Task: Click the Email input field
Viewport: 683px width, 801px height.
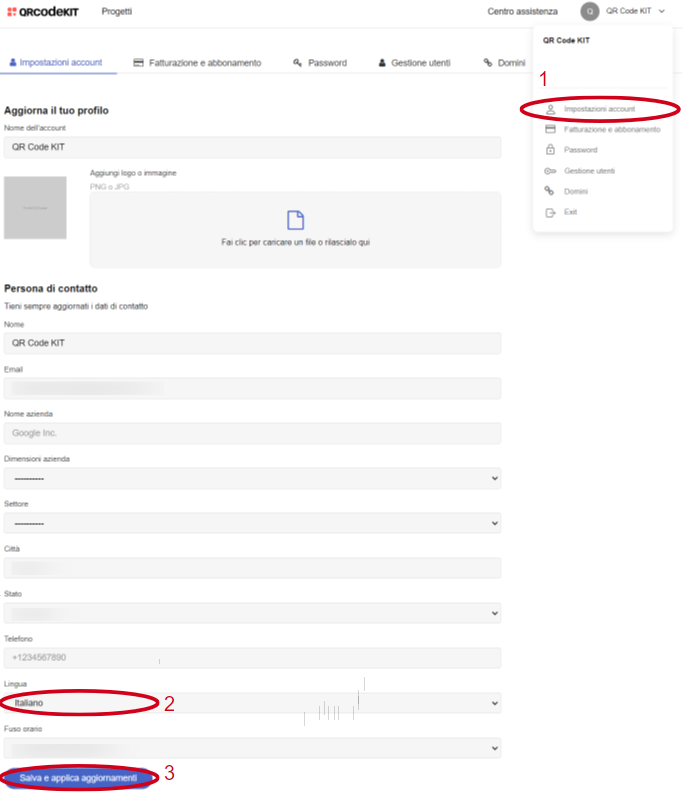Action: point(252,388)
